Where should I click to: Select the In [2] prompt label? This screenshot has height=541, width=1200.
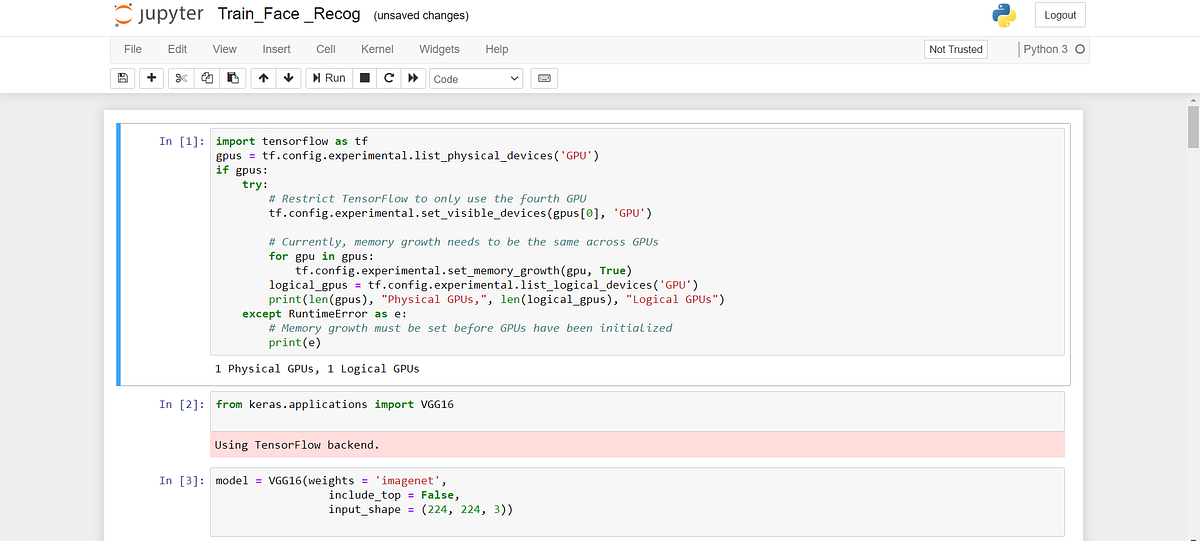pyautogui.click(x=182, y=404)
